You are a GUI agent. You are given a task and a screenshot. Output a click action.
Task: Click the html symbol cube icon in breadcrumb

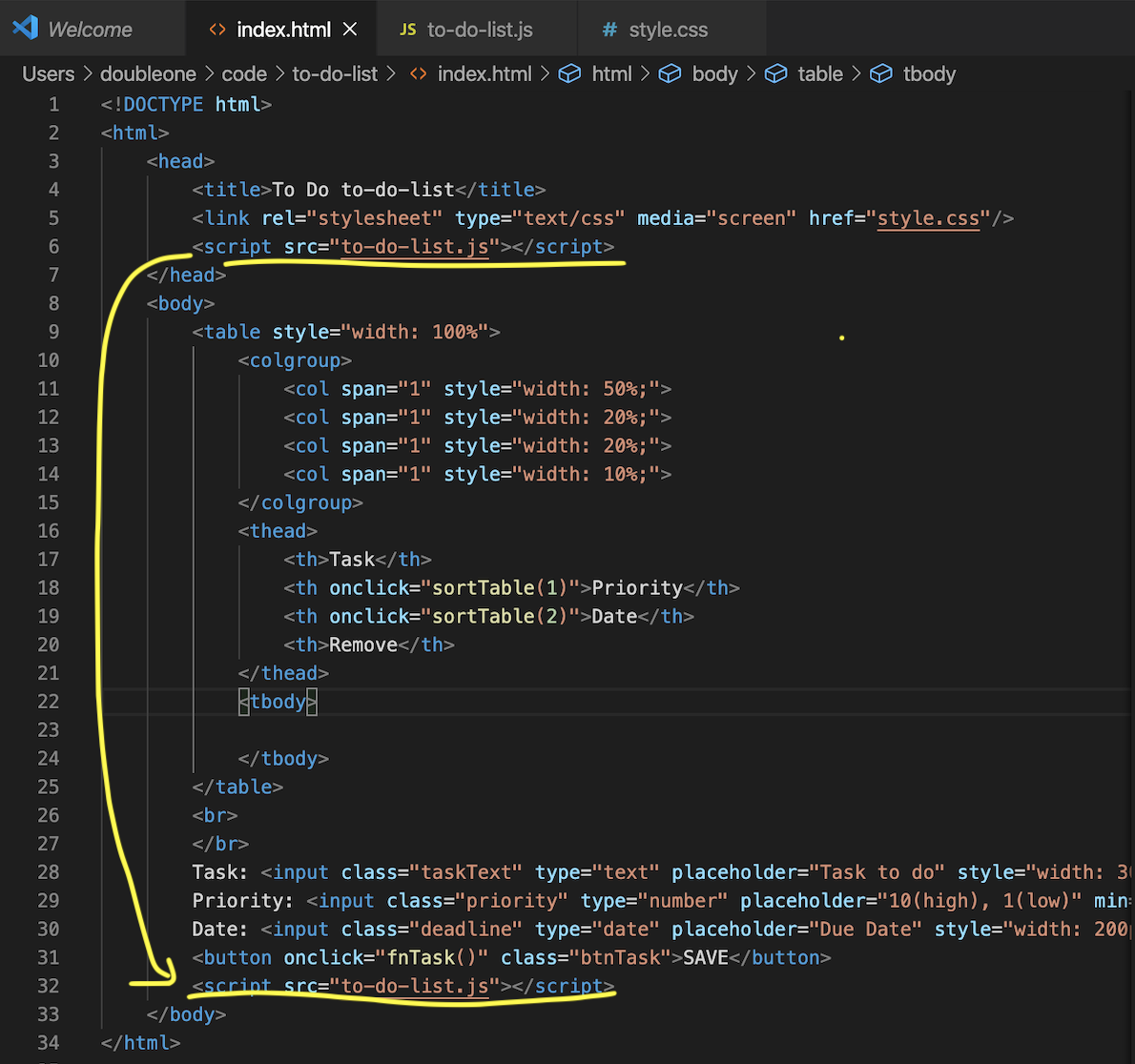tap(569, 73)
